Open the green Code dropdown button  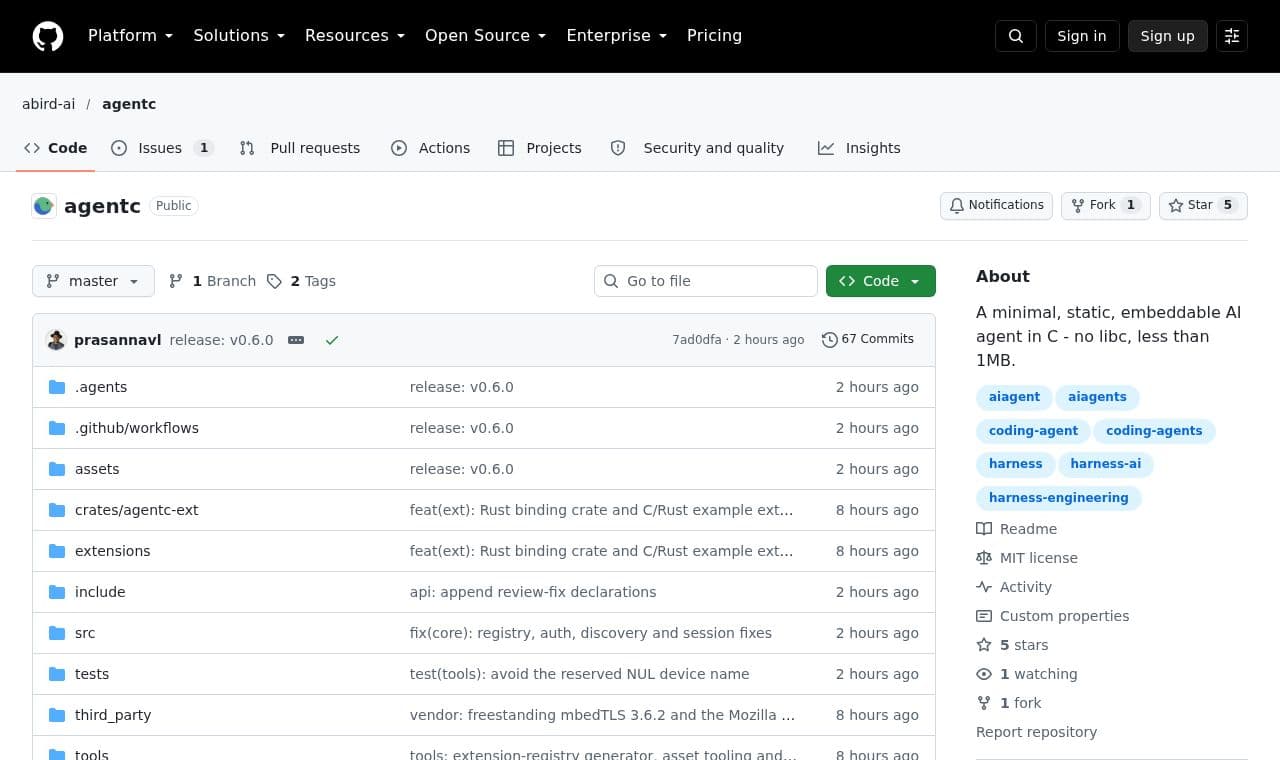881,281
